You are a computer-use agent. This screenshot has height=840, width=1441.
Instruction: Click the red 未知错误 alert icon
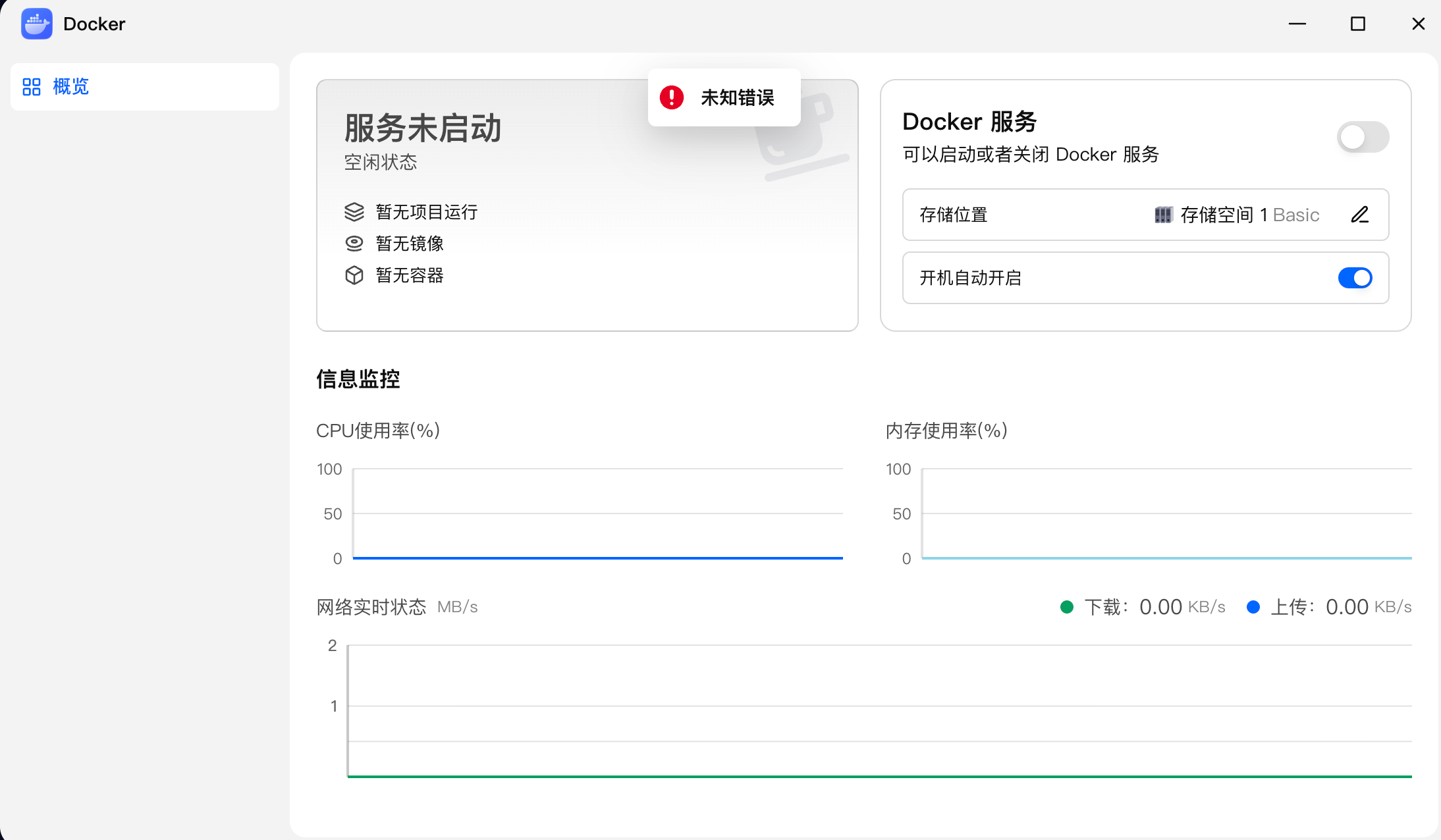pos(672,97)
